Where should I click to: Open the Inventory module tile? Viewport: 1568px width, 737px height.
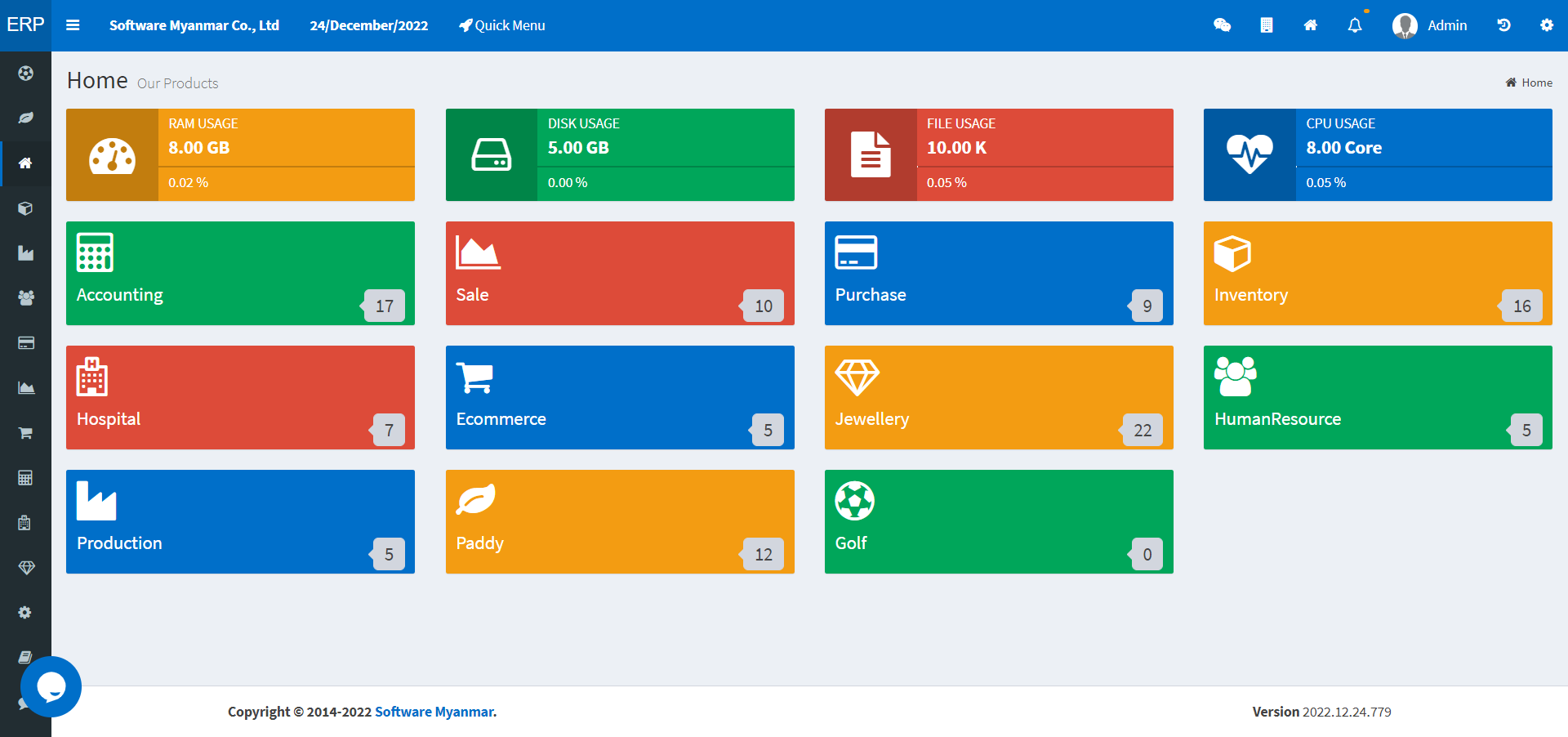pos(1378,273)
